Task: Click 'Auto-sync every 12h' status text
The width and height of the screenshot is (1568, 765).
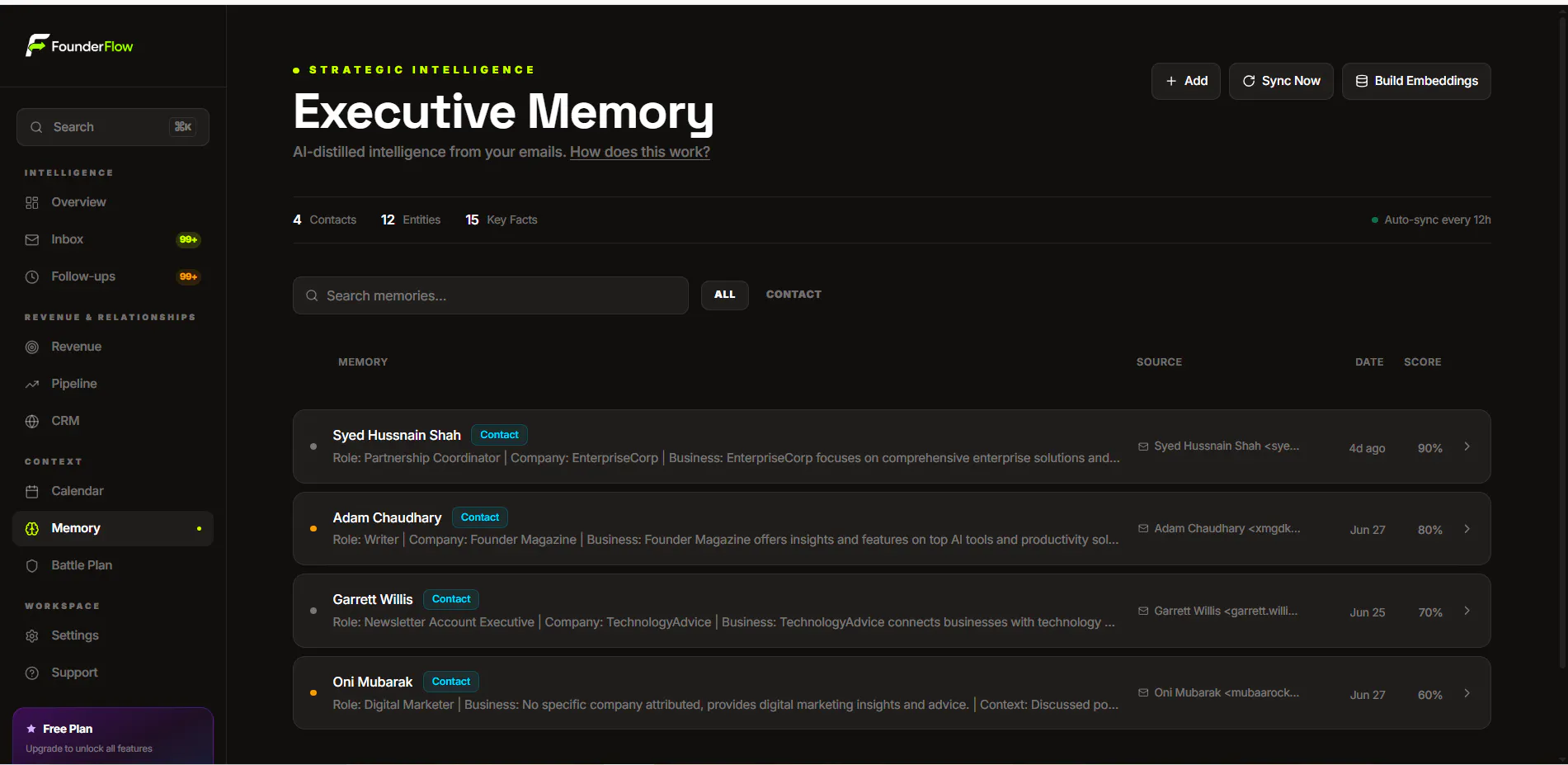Action: (x=1438, y=220)
